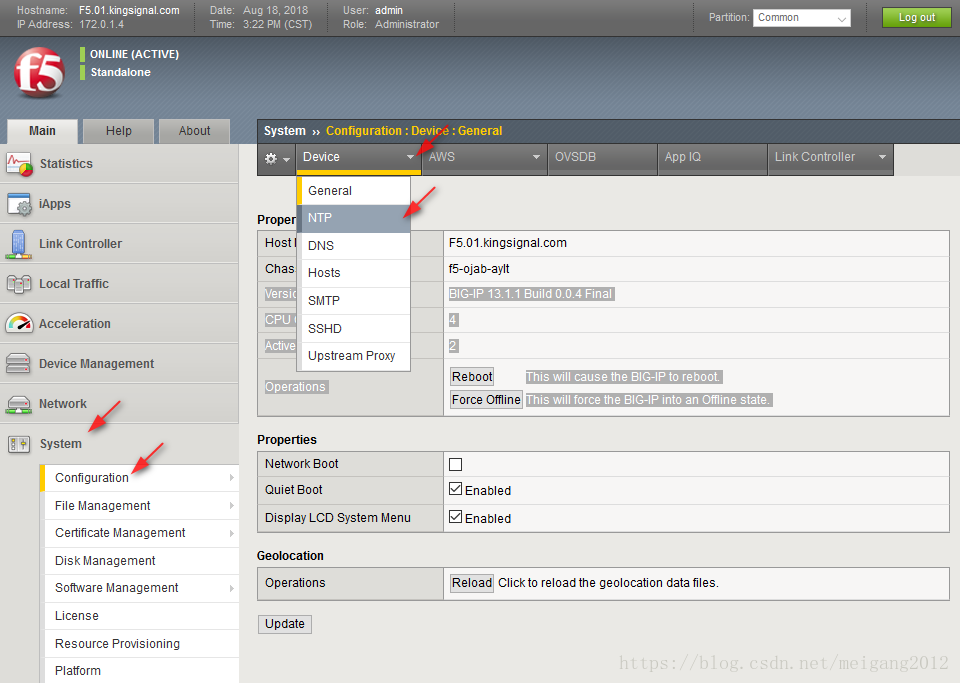Click the Local Traffic servers icon
This screenshot has height=683, width=960.
pyautogui.click(x=18, y=284)
